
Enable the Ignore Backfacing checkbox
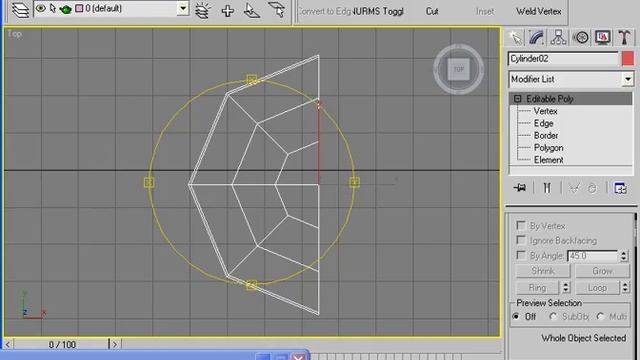pos(520,240)
